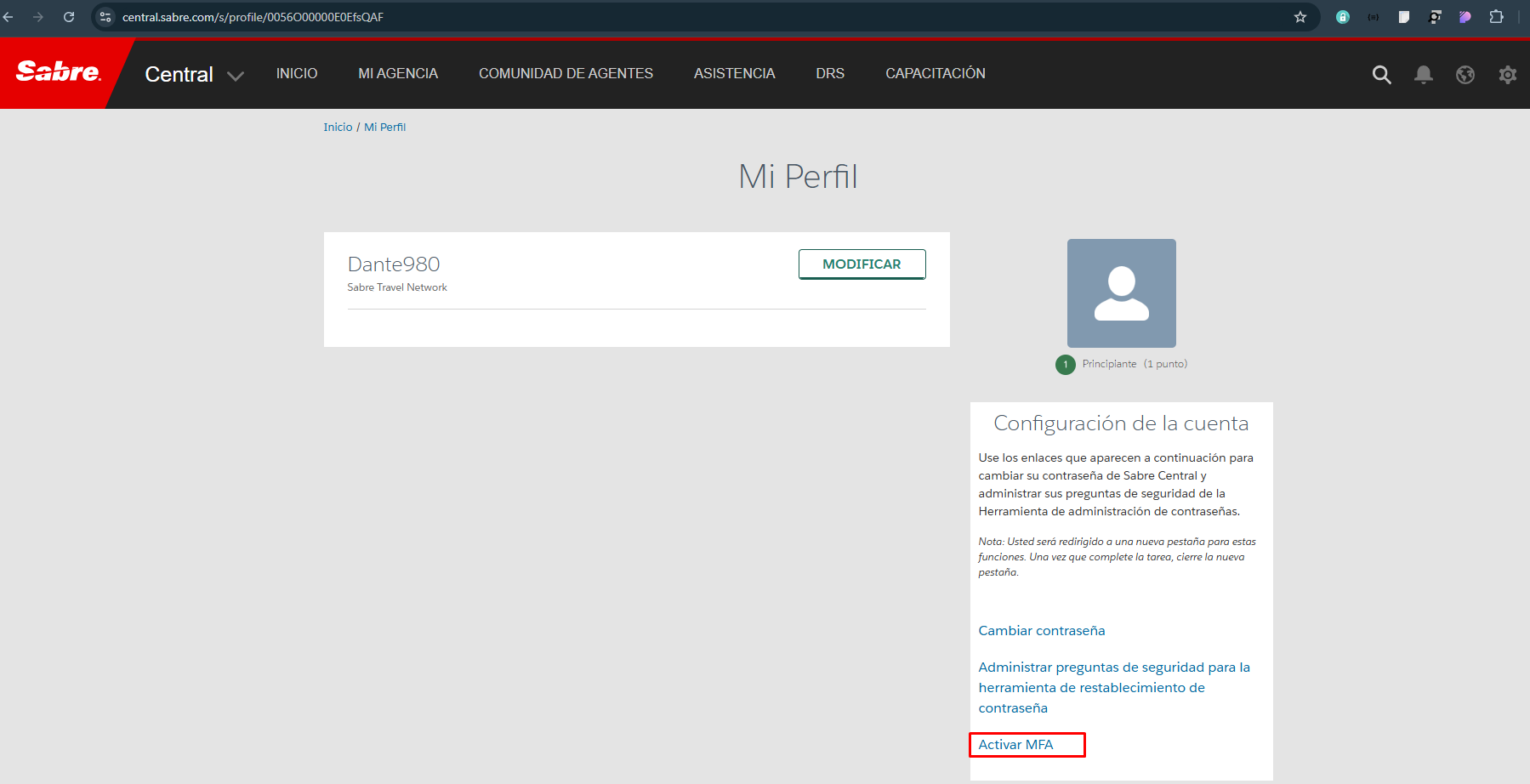Open the notifications bell
The image size is (1530, 784).
point(1423,75)
